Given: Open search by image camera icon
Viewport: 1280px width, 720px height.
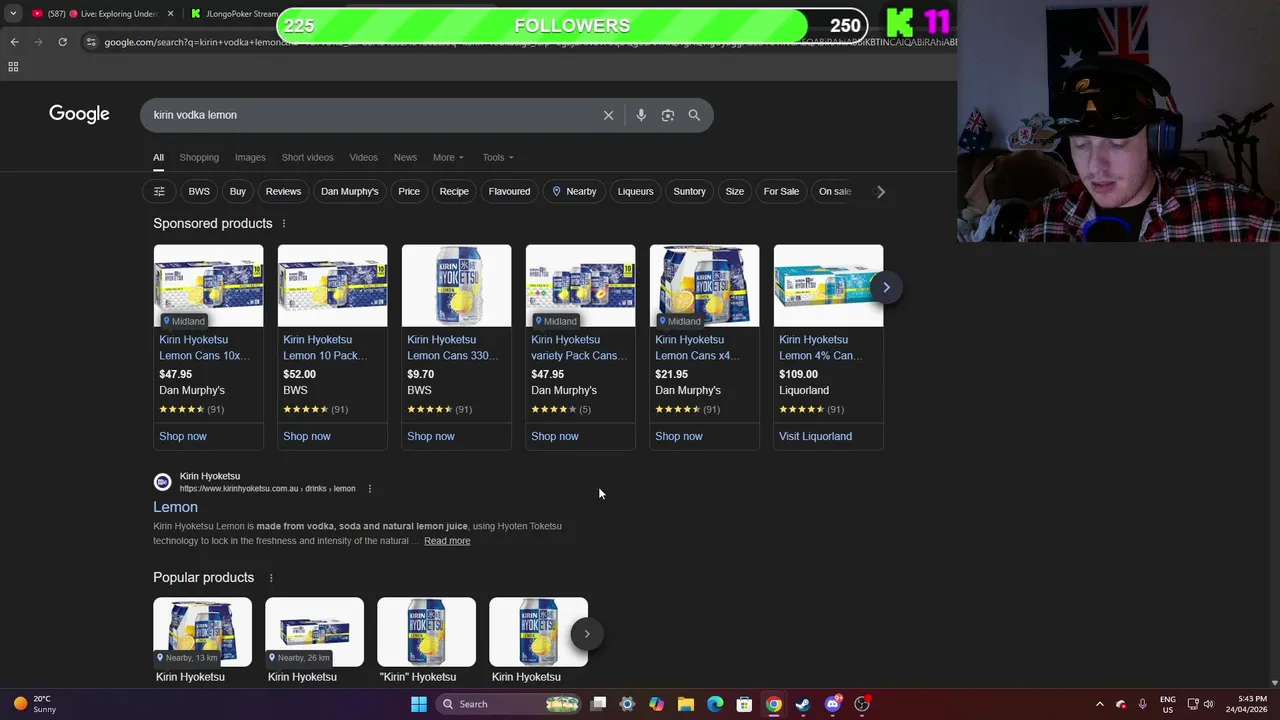Looking at the screenshot, I should pos(668,115).
